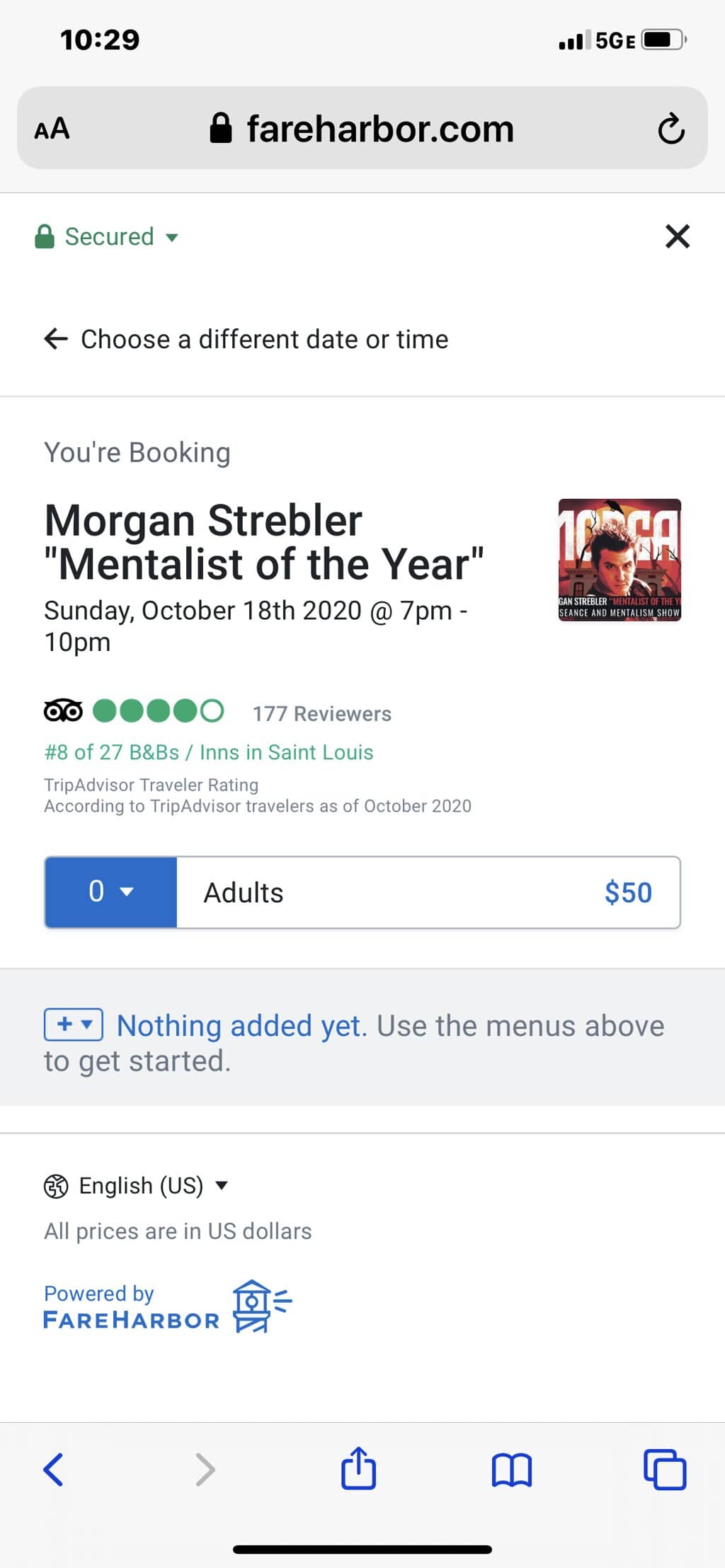The width and height of the screenshot is (725, 1568).
Task: Click the TripAdvisor owl logo
Action: point(63,710)
